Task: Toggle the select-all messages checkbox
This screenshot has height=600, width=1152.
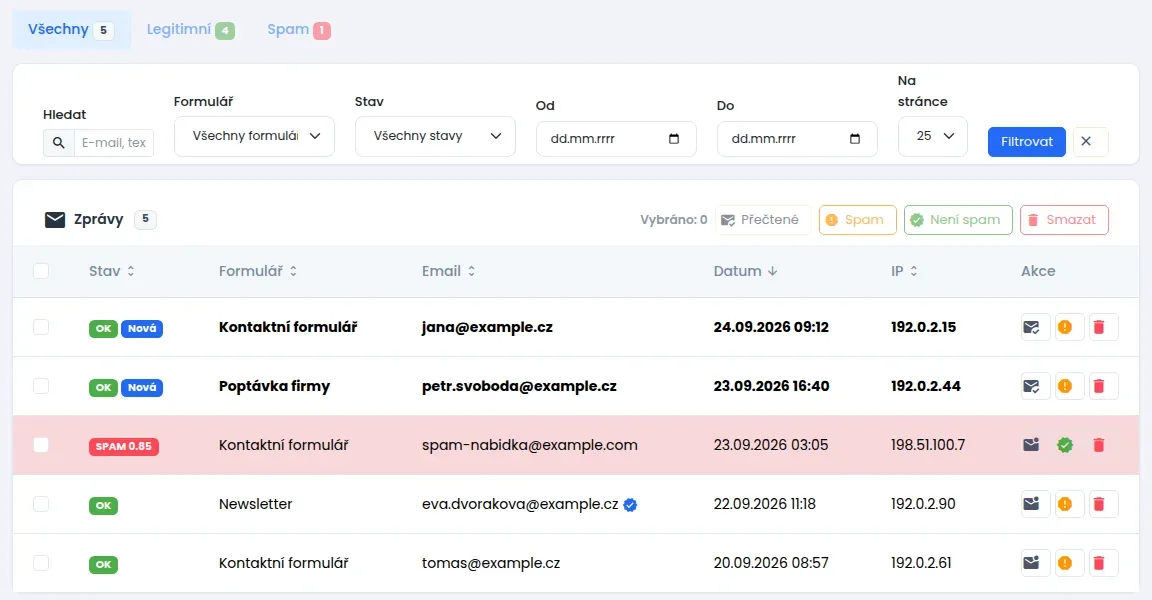Action: tap(41, 271)
